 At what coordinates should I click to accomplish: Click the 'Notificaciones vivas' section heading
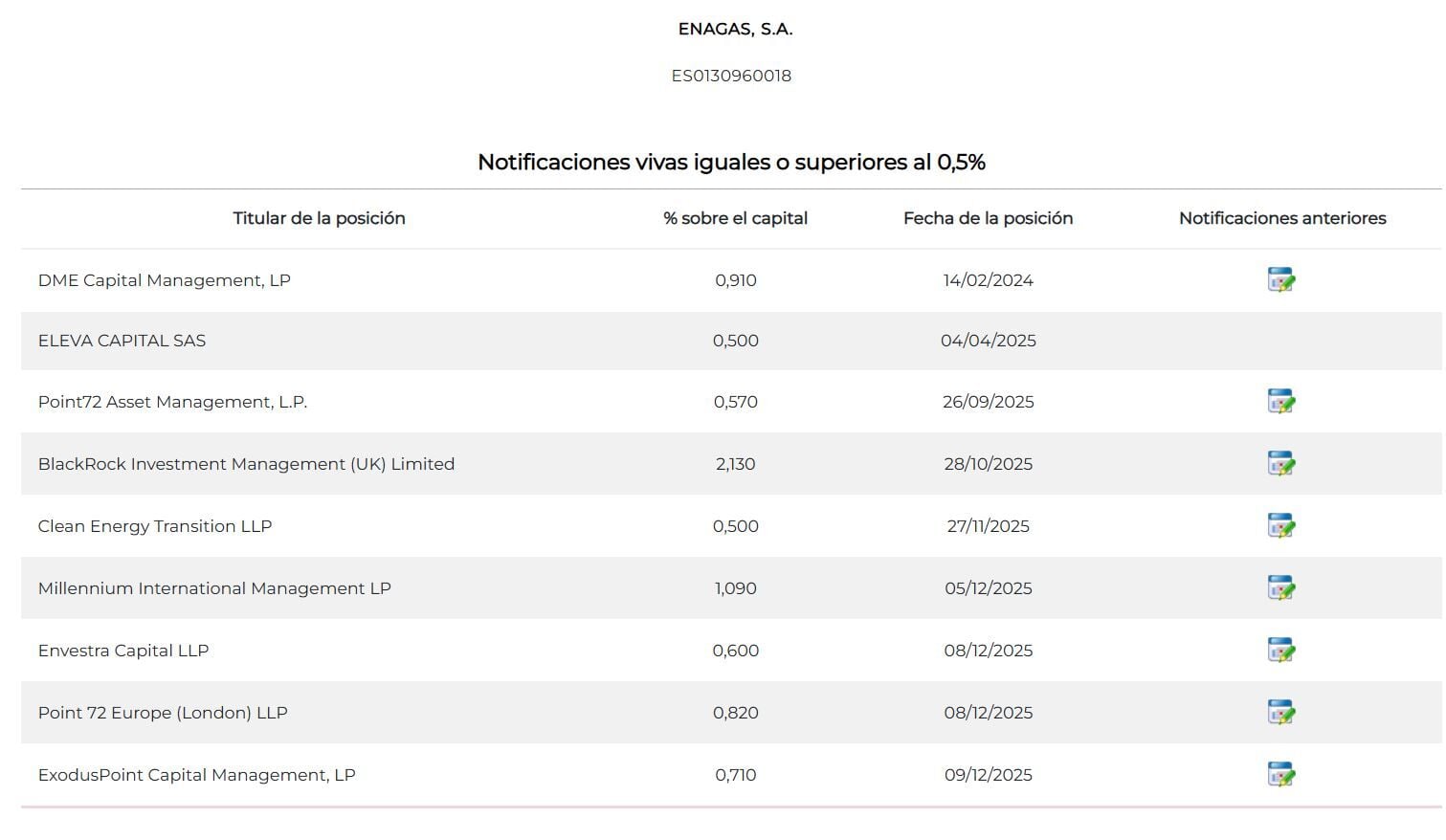point(731,162)
